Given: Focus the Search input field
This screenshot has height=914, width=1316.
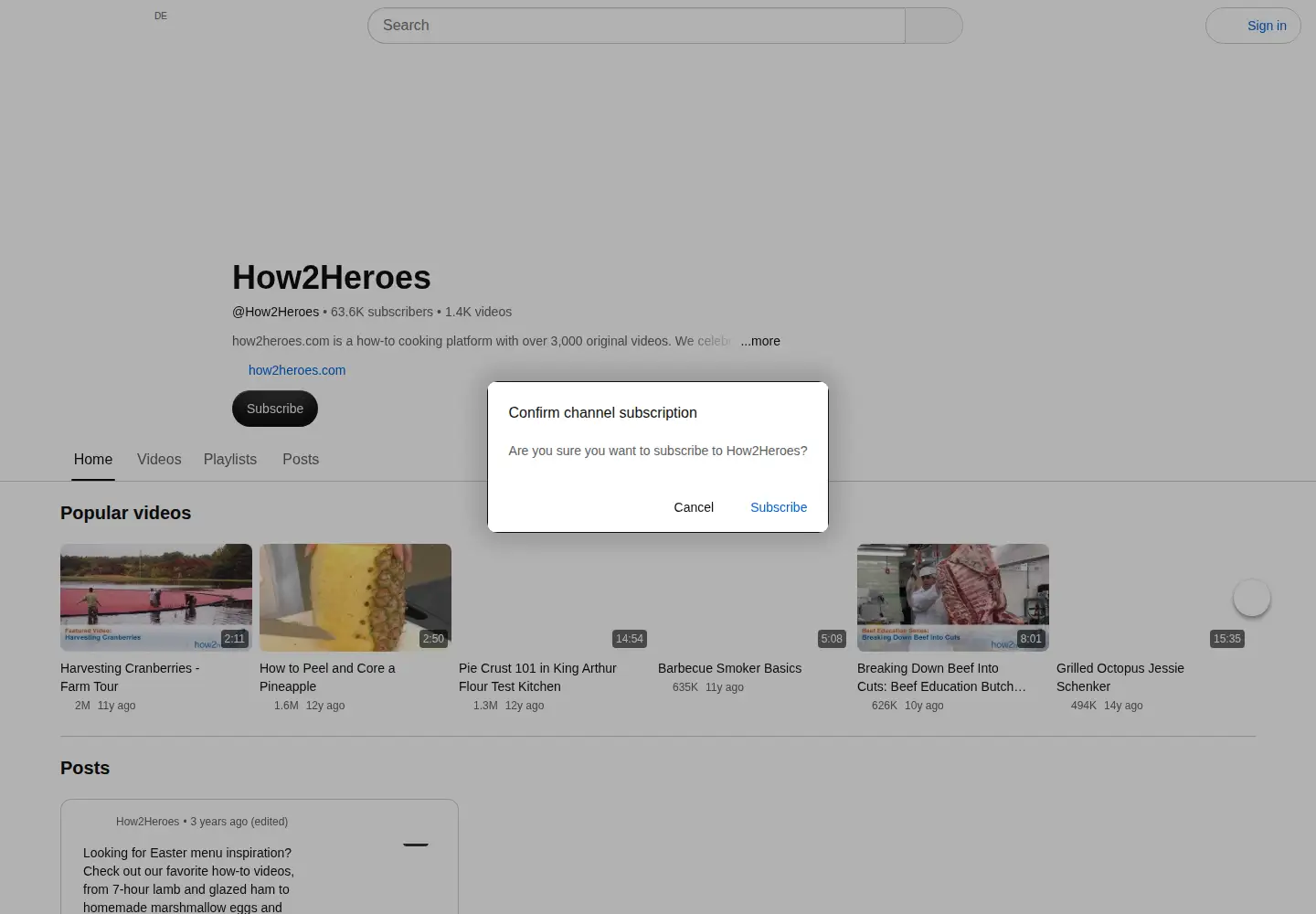Looking at the screenshot, I should 636,26.
